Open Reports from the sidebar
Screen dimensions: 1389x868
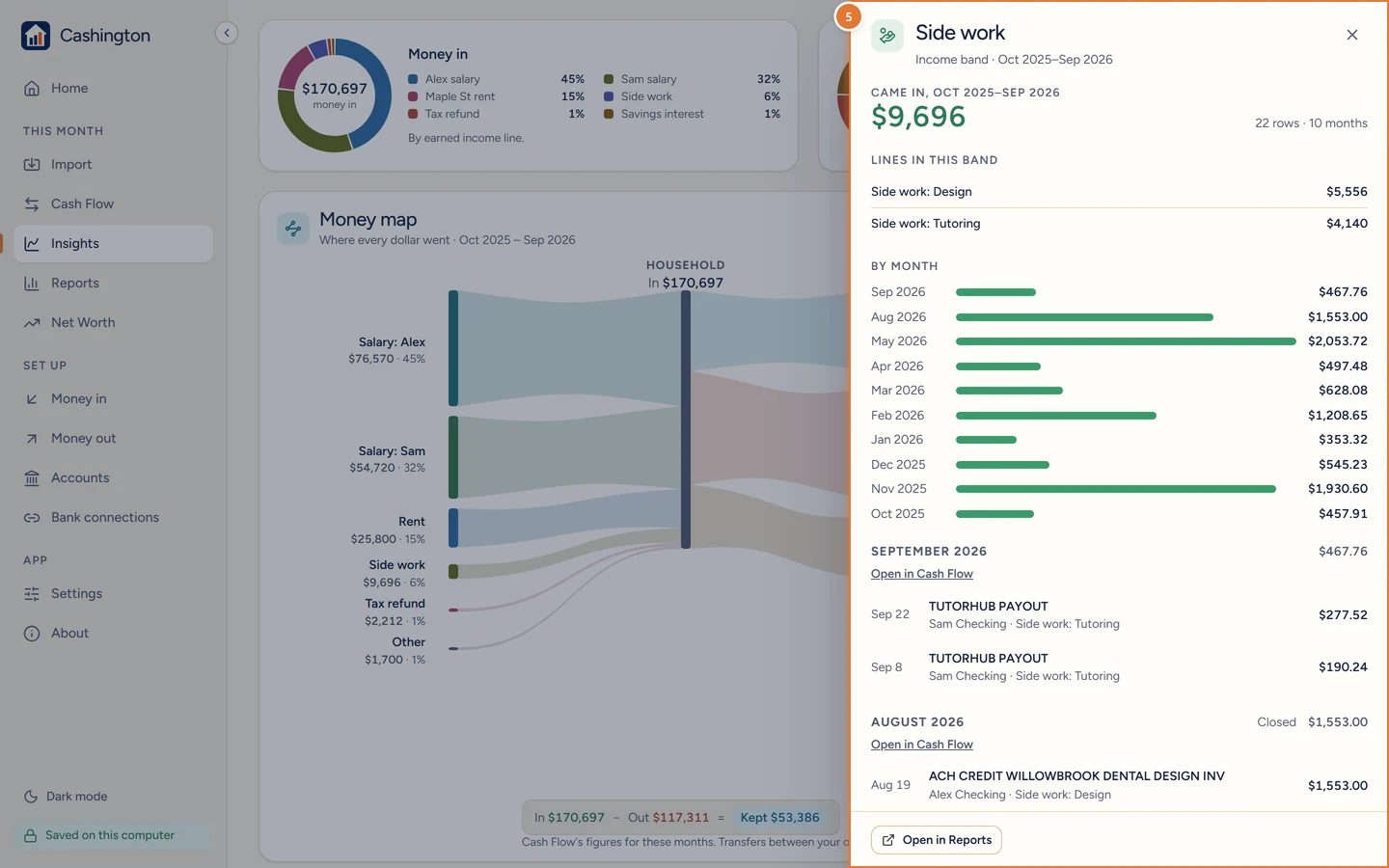point(114,284)
